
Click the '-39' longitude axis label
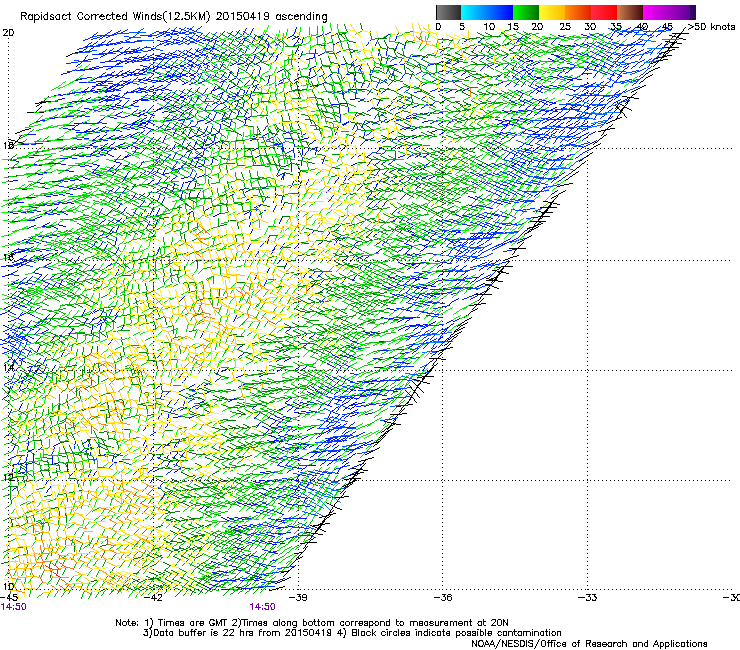[298, 597]
